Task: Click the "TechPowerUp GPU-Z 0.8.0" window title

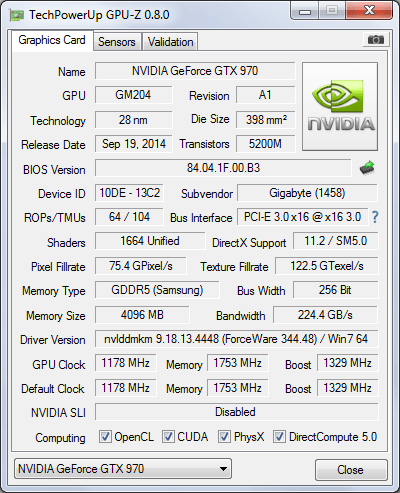Action: 99,15
